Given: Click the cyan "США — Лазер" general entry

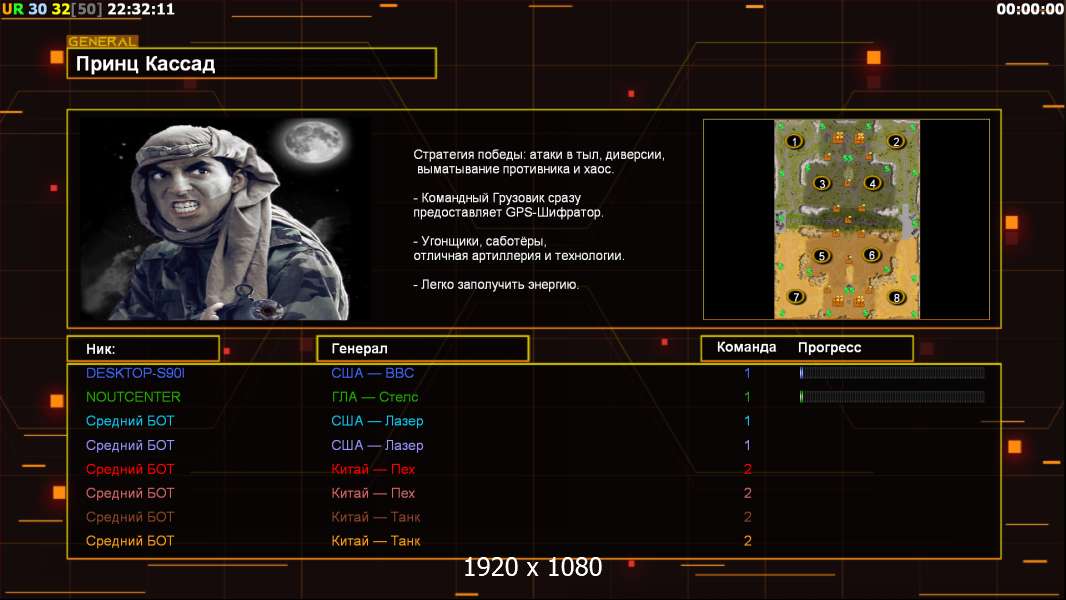Looking at the screenshot, I should pos(377,421).
